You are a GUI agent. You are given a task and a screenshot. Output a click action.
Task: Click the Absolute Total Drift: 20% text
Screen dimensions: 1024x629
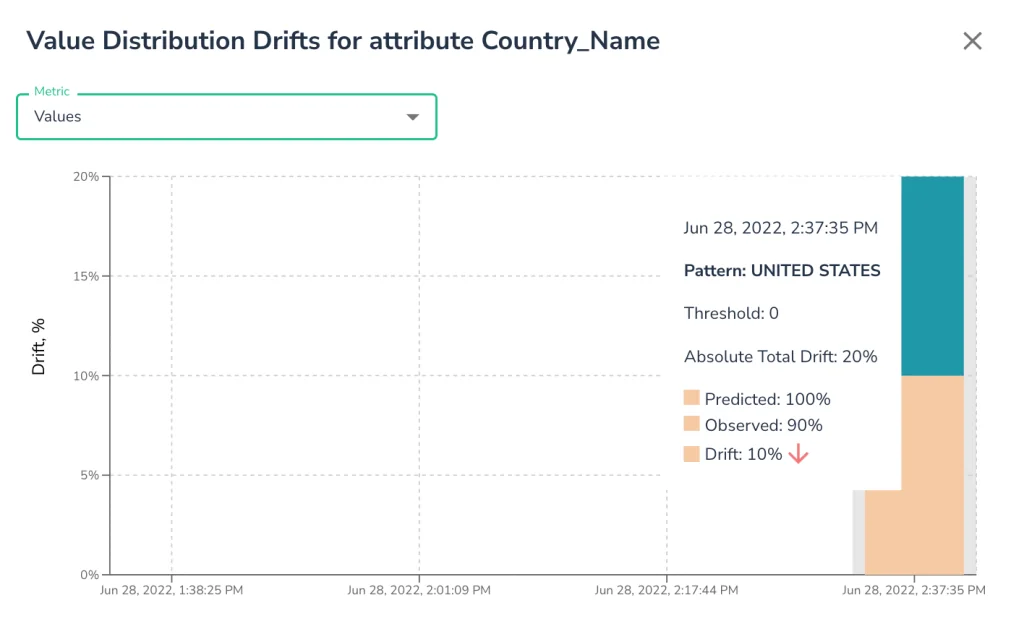[x=780, y=356]
